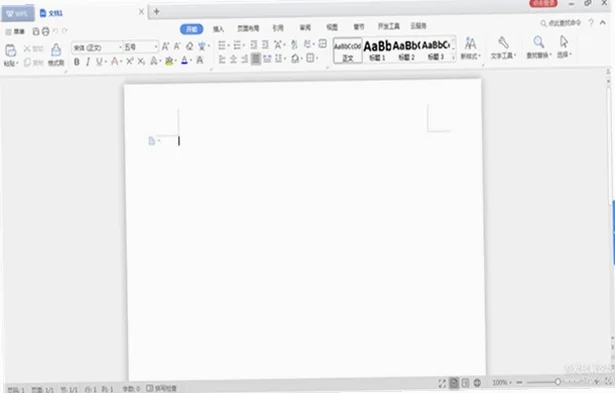Click the sort icon in paragraph group

294,45
